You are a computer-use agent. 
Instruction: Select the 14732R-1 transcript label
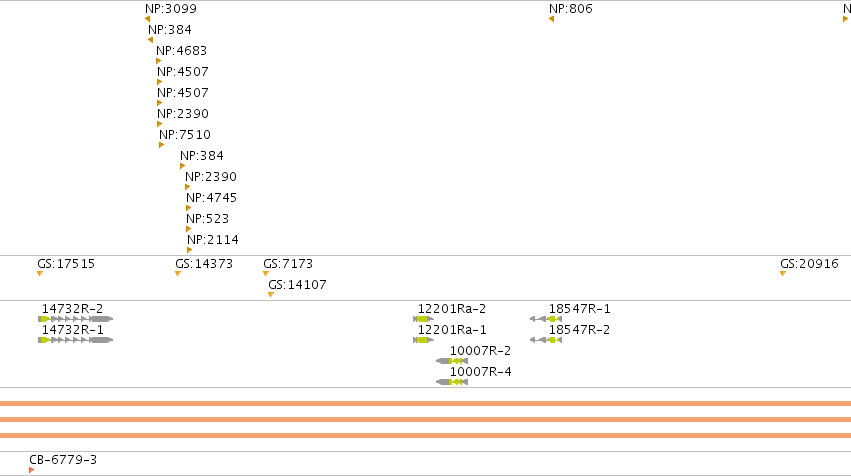(72, 330)
